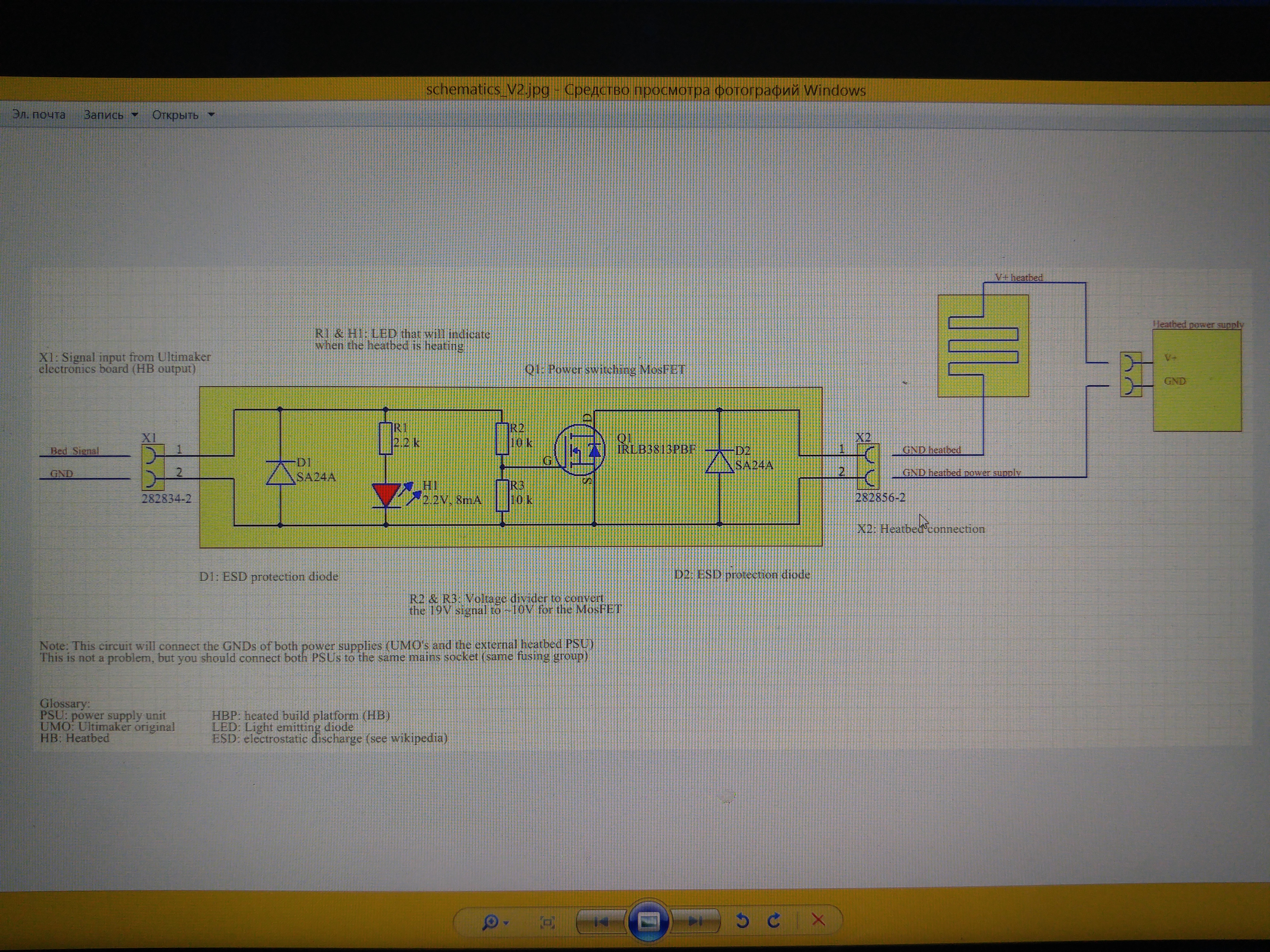Click the Q1 MOSFET symbol in schematic
The image size is (1270, 952).
pyautogui.click(x=580, y=451)
